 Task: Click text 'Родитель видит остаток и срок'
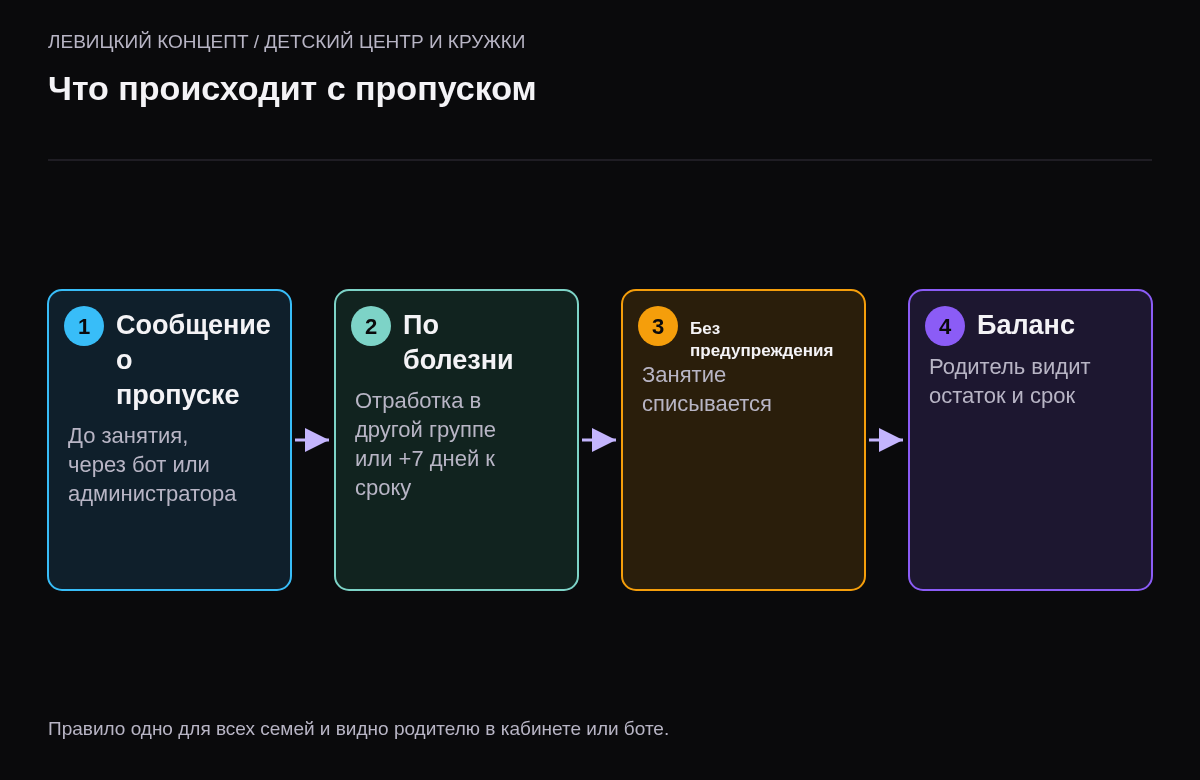coord(1010,381)
